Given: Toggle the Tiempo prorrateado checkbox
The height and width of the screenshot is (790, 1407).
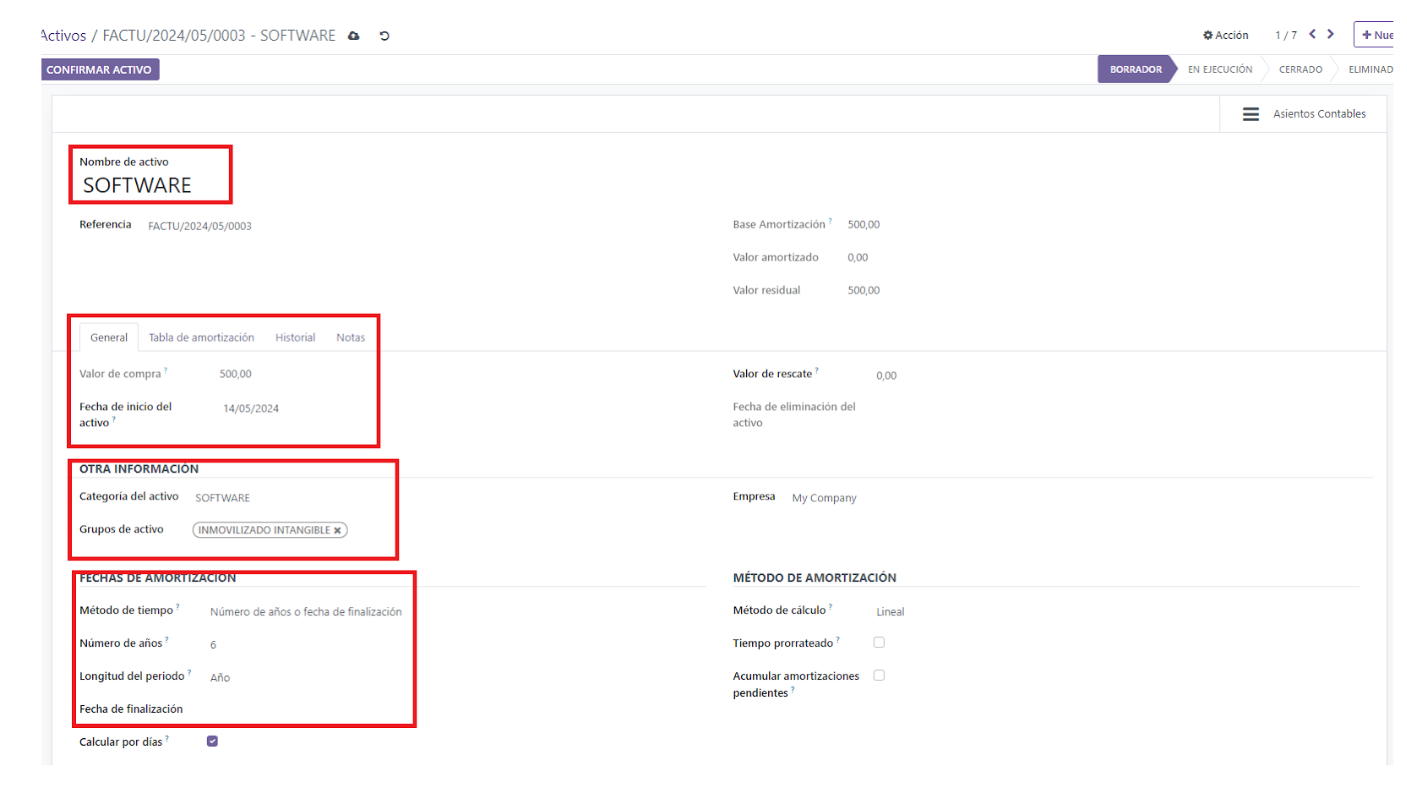Looking at the screenshot, I should (879, 642).
